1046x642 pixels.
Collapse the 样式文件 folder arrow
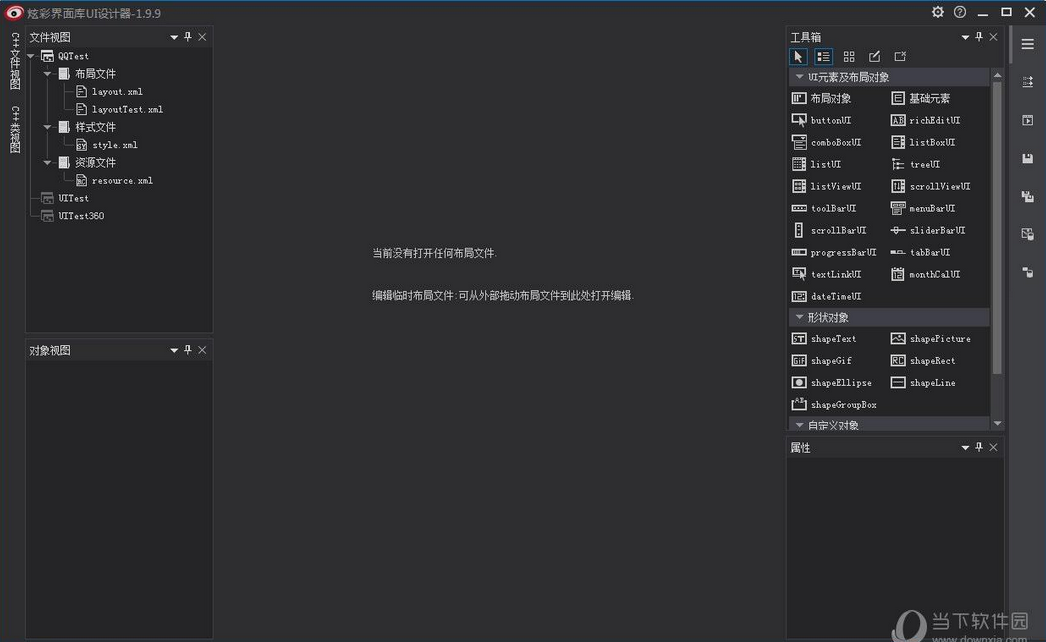(47, 127)
